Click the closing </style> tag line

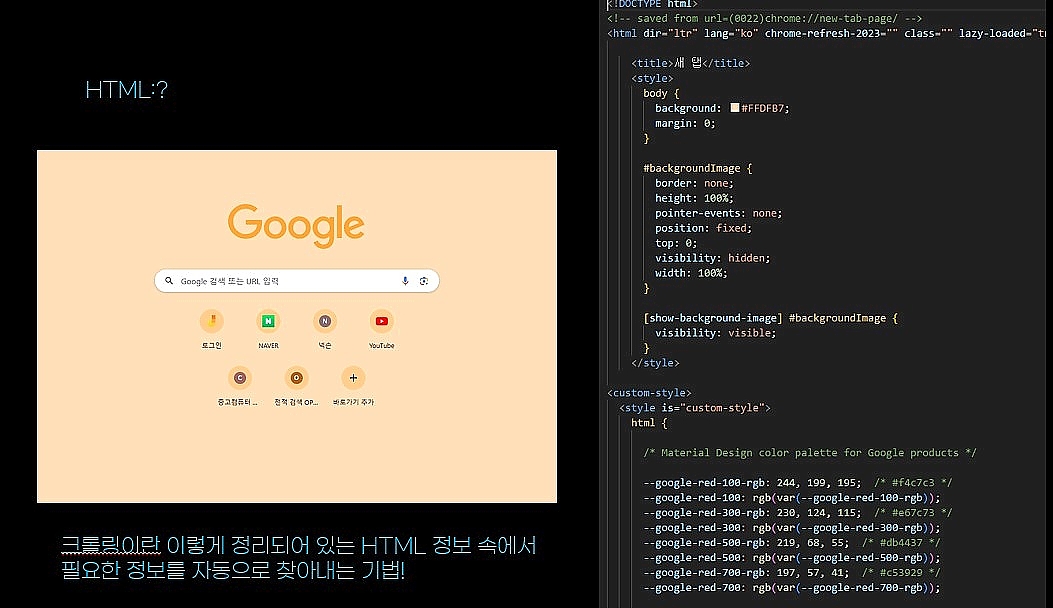(x=655, y=363)
